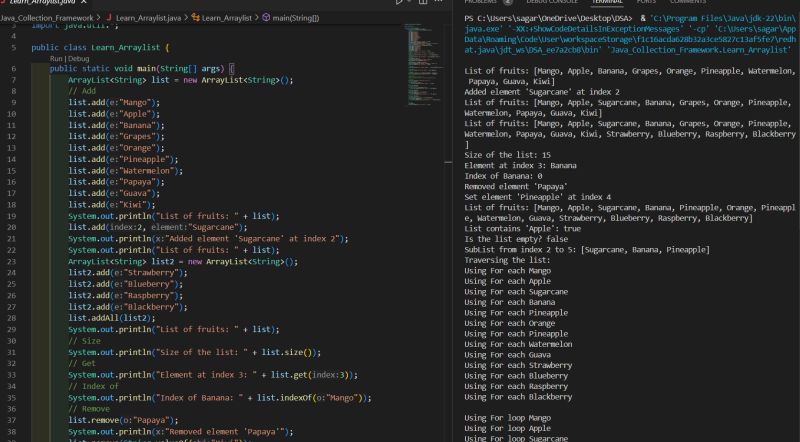Screen dimensions: 800x442
Task: Click the list.add("Mango") code line
Action: 114,103
